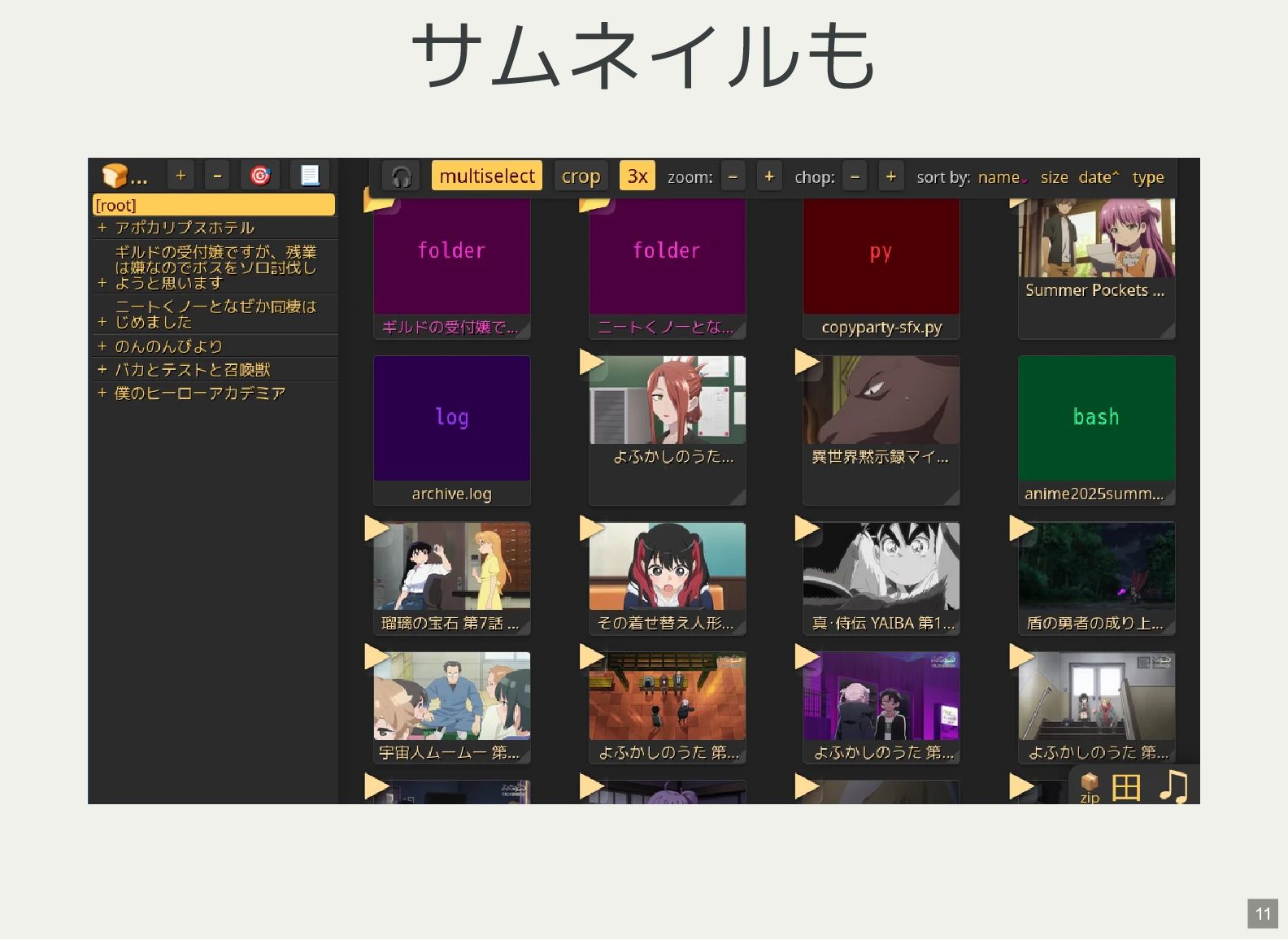Click the 真・侍伝 YAIBA file name label
Screen dimensions: 1288x940
click(882, 624)
